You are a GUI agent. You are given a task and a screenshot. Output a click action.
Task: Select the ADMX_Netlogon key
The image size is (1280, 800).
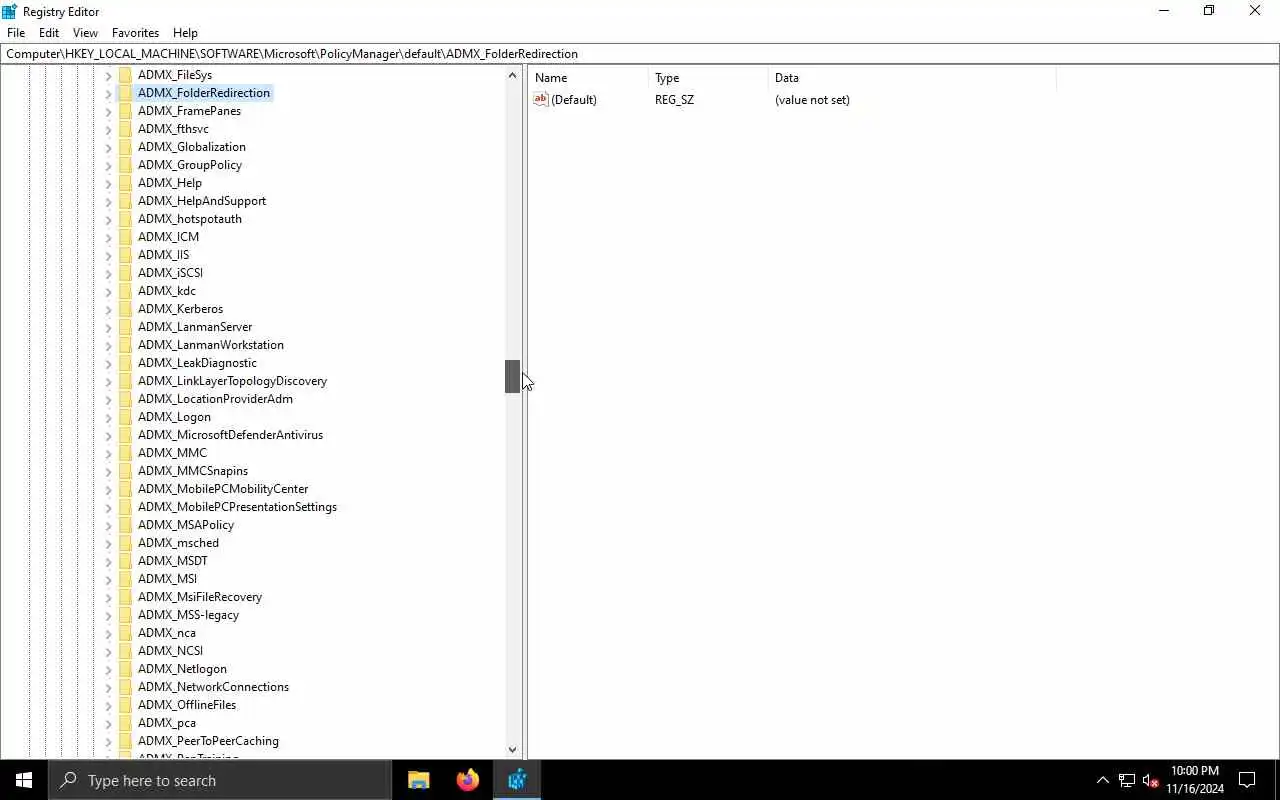pyautogui.click(x=182, y=669)
